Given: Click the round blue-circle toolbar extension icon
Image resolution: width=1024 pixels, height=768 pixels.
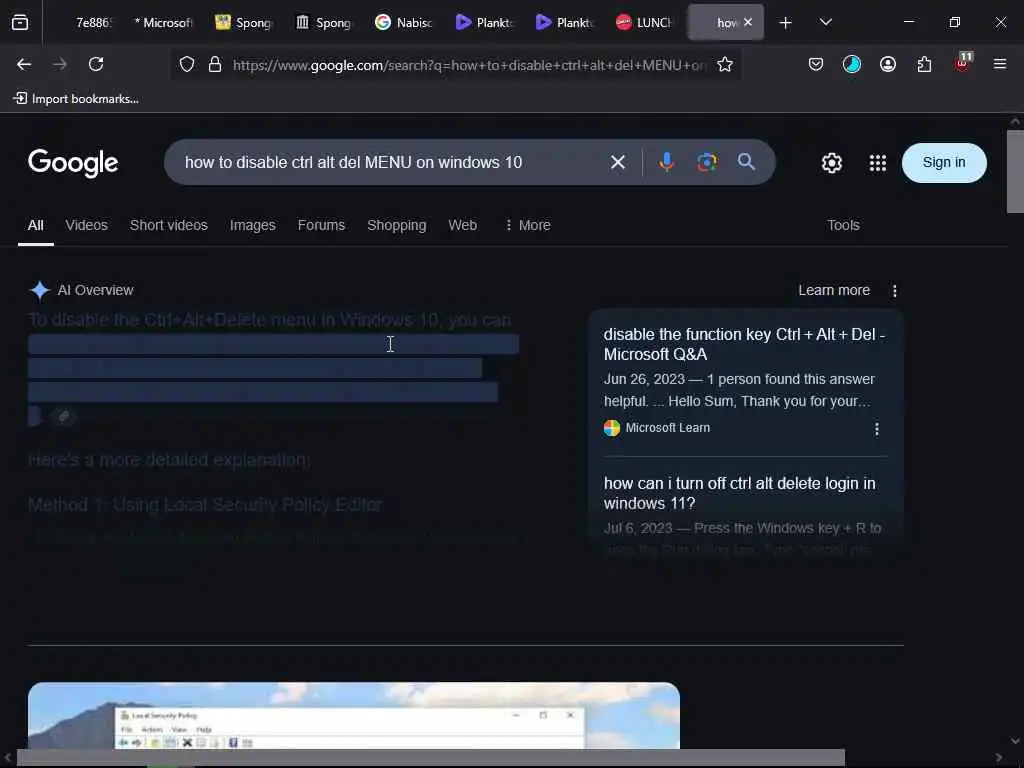Looking at the screenshot, I should coord(852,64).
